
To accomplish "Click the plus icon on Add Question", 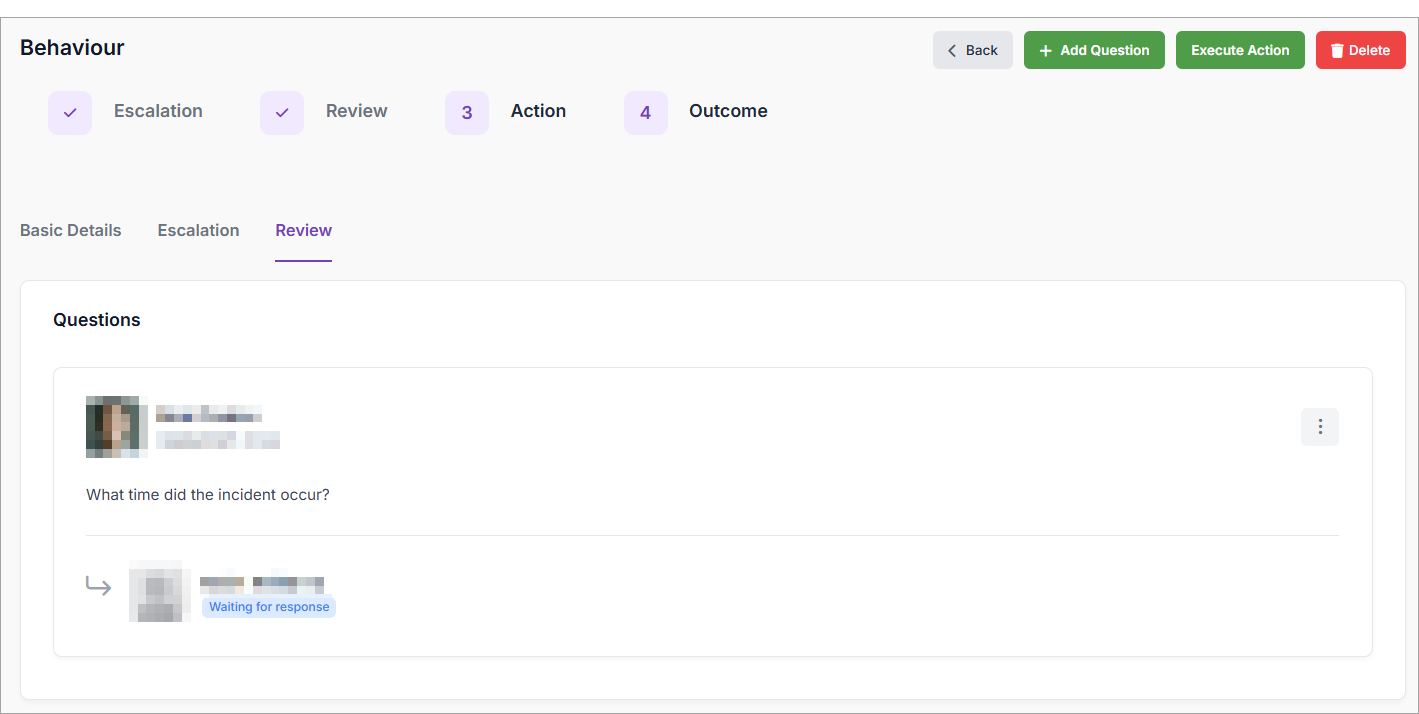I will click(x=1046, y=51).
